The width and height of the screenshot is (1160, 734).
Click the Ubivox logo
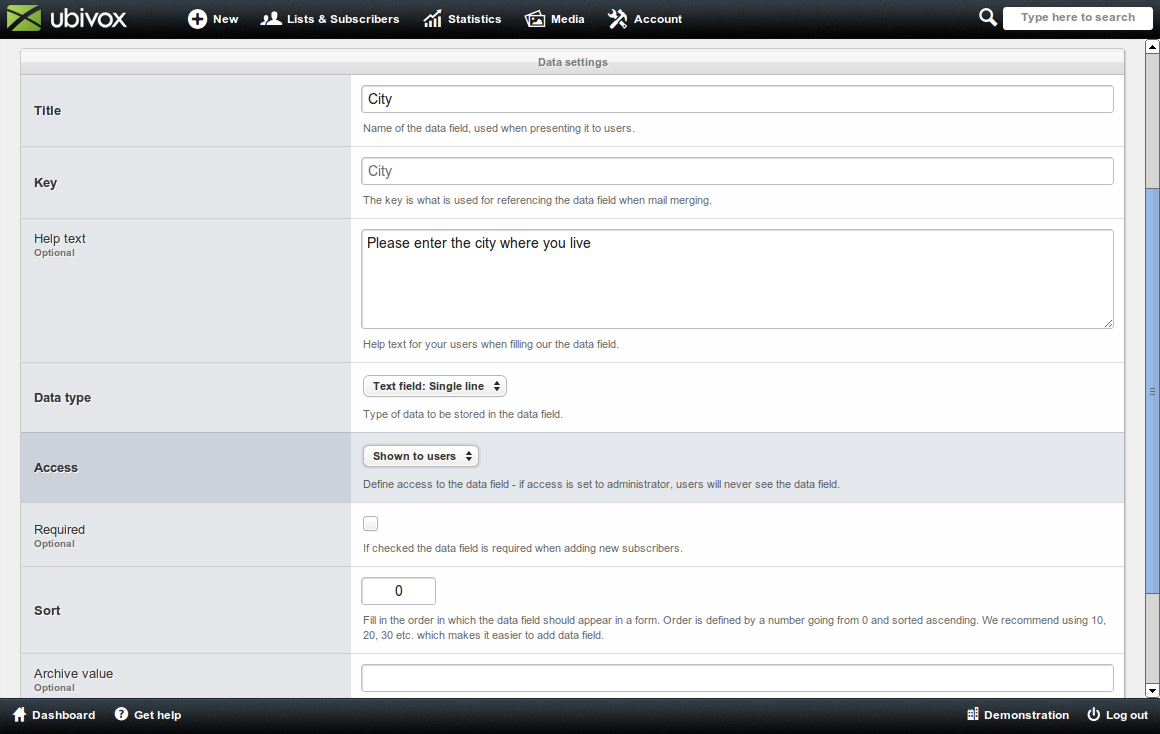(67, 18)
